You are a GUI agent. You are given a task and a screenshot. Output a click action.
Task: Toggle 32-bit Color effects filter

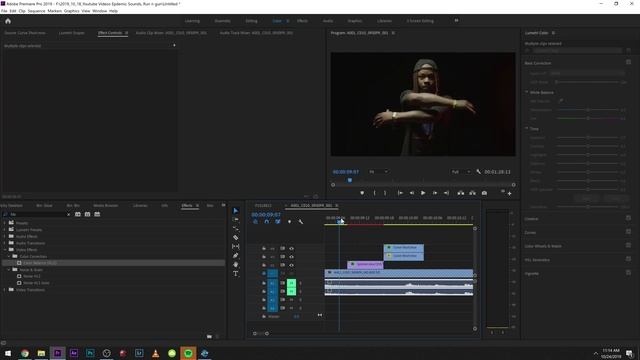point(87,214)
